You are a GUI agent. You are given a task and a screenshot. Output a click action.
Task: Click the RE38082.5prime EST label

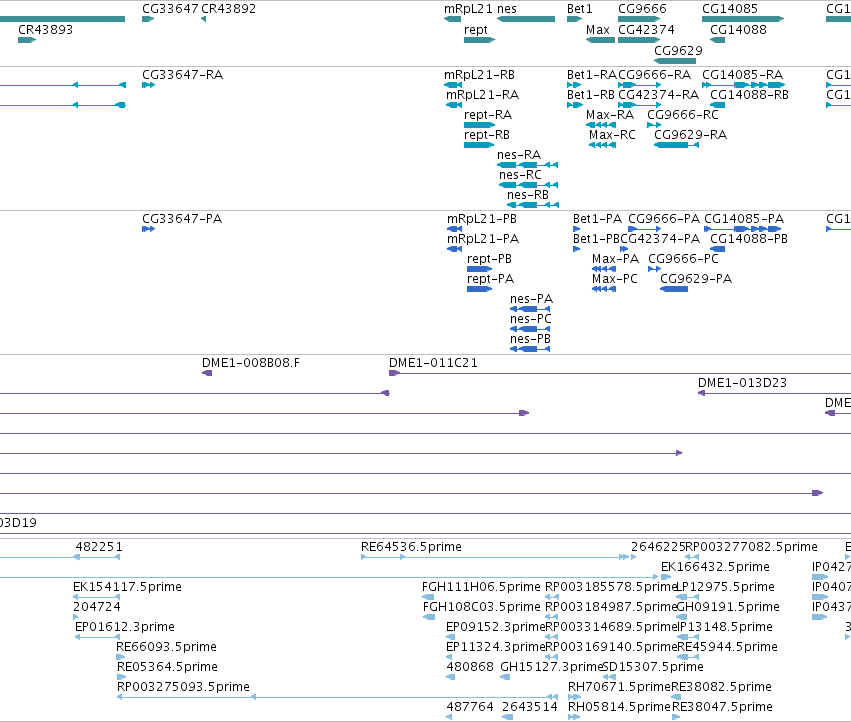pos(721,687)
